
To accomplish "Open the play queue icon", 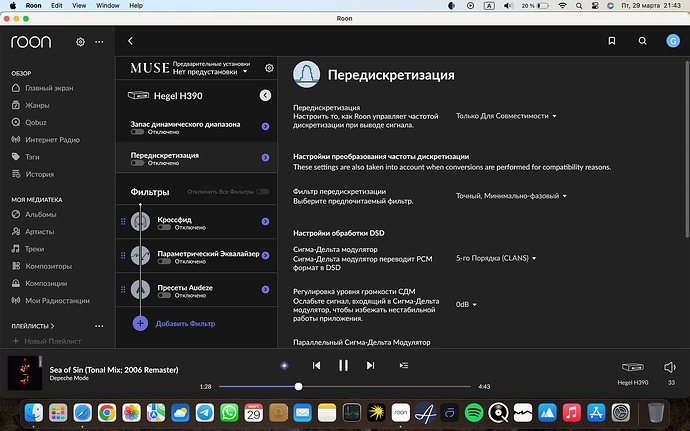I will [404, 365].
